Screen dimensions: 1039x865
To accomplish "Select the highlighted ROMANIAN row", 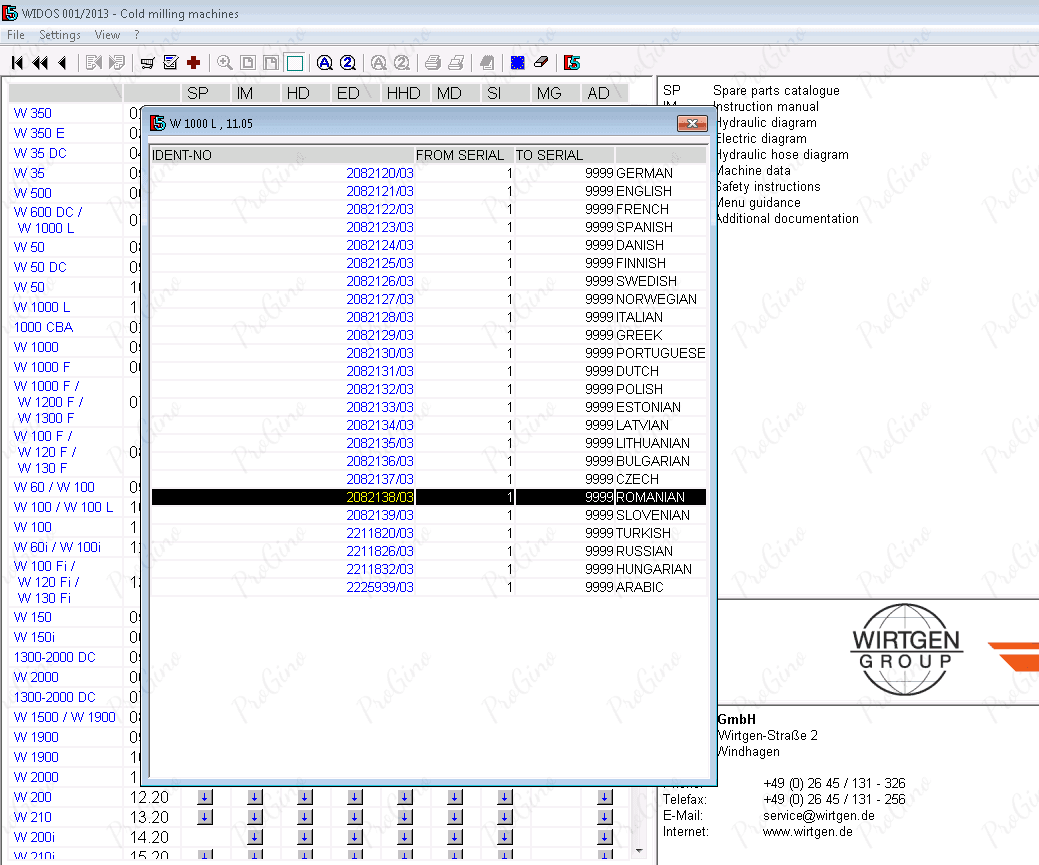I will coord(428,497).
